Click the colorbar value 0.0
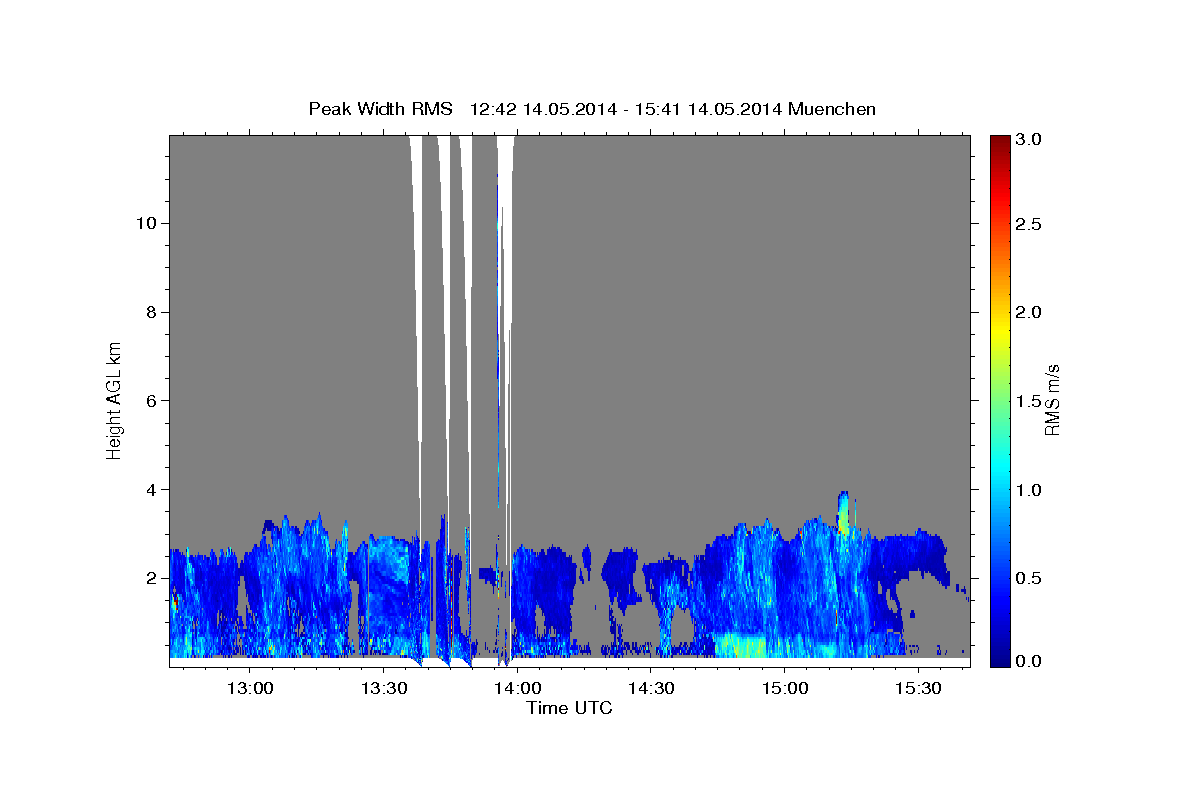The height and width of the screenshot is (800, 1200). tap(1029, 661)
